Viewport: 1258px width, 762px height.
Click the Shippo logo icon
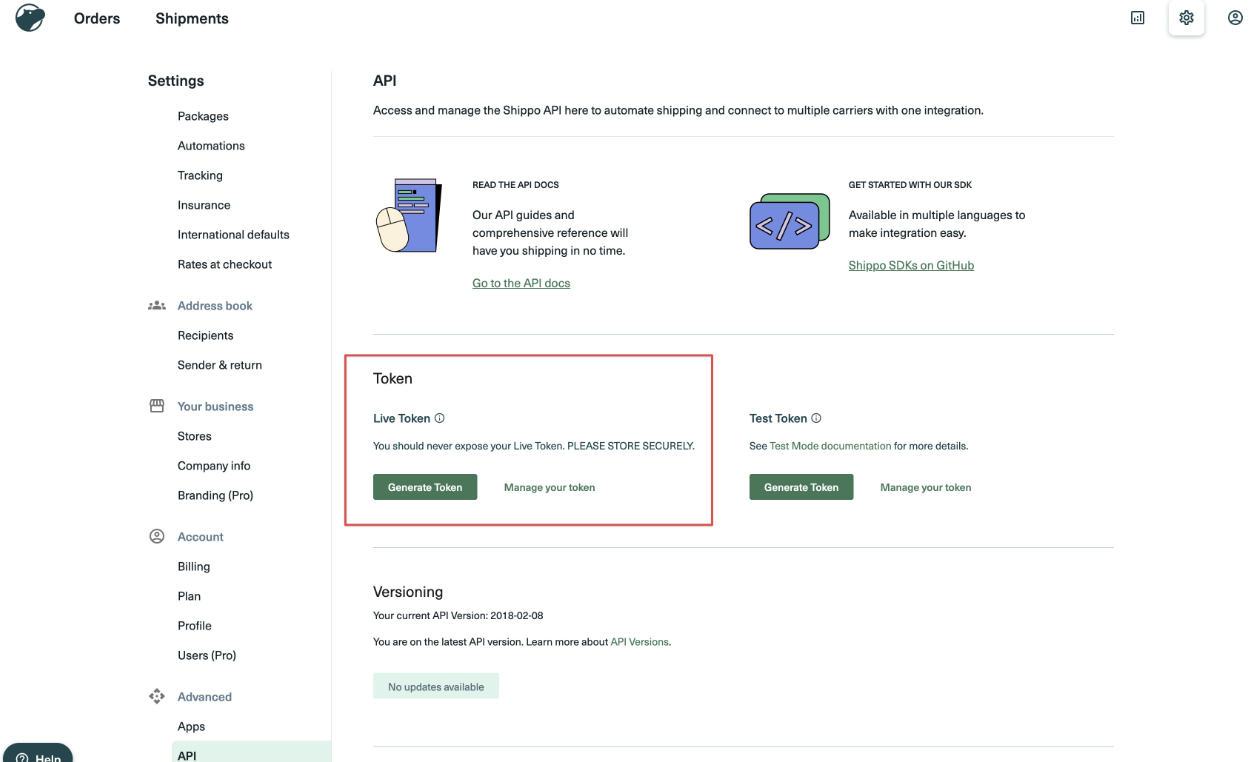click(x=30, y=18)
